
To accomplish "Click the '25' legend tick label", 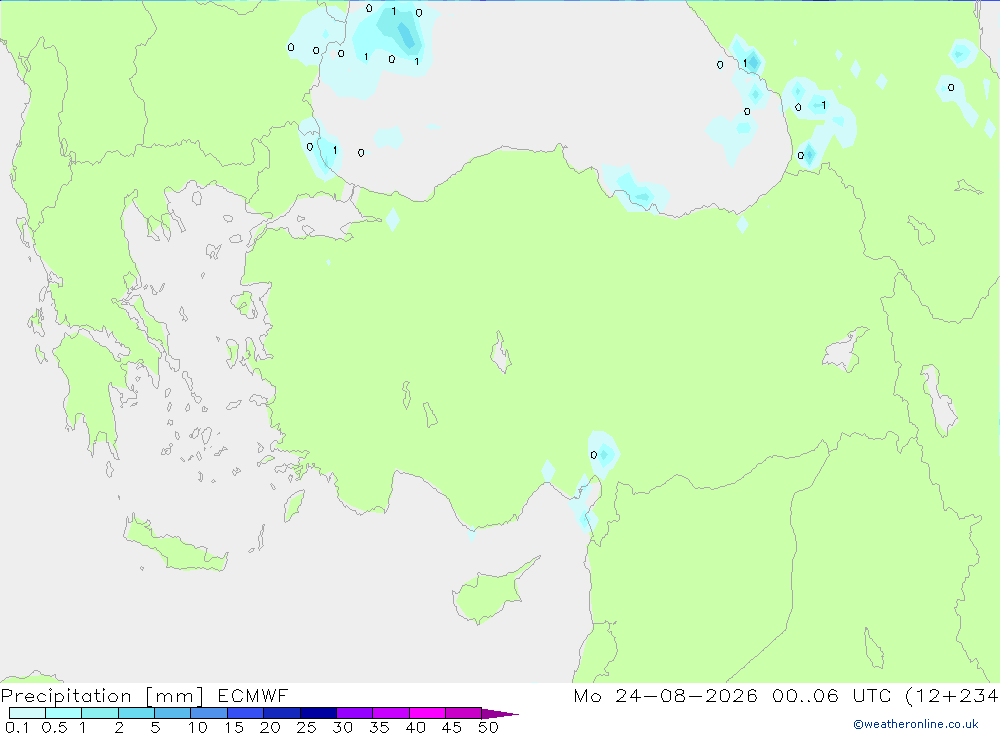I will click(306, 727).
